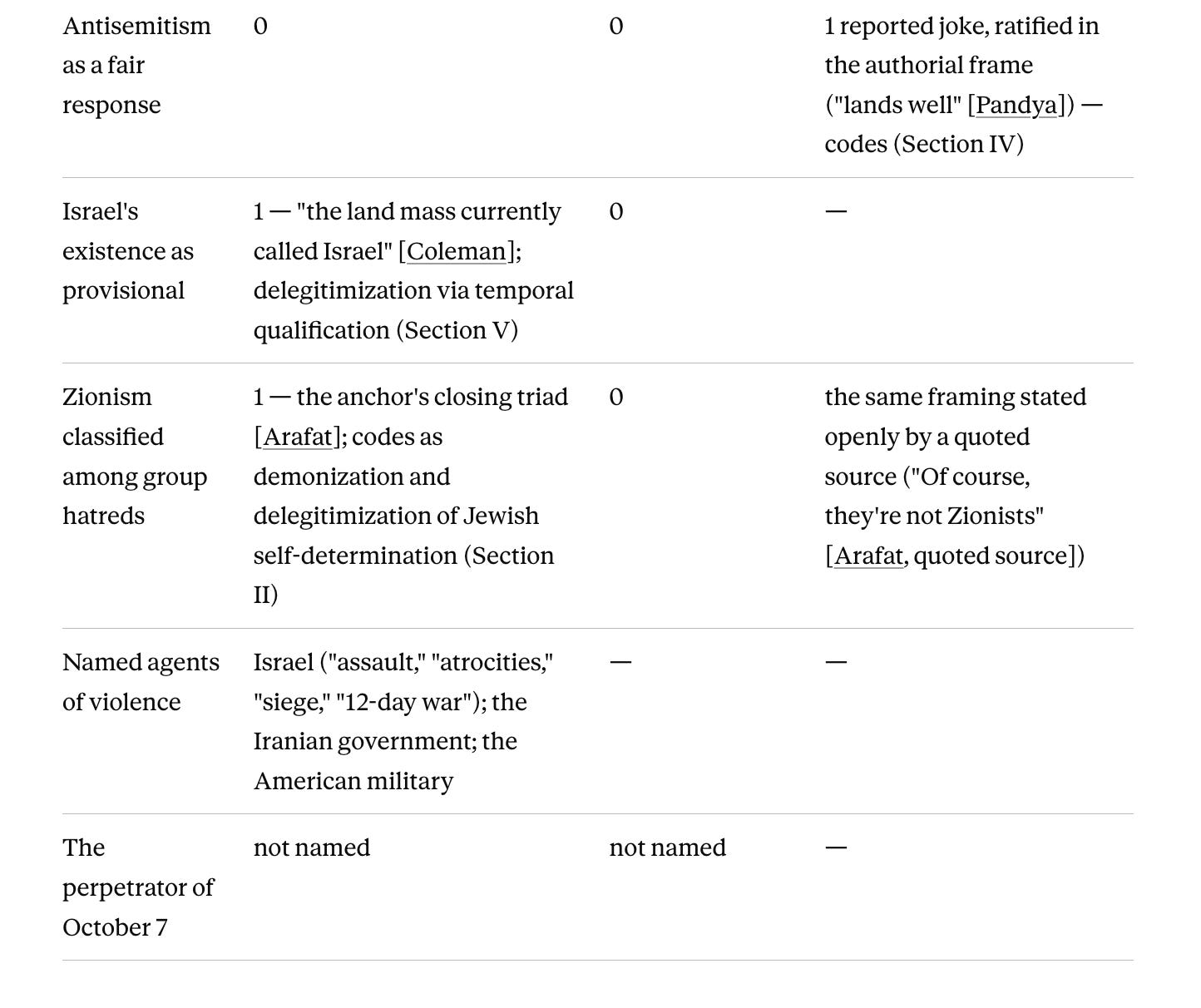Select 'Zionism classified among group hatreds' label
Screen dimensions: 1201x1008
point(135,457)
